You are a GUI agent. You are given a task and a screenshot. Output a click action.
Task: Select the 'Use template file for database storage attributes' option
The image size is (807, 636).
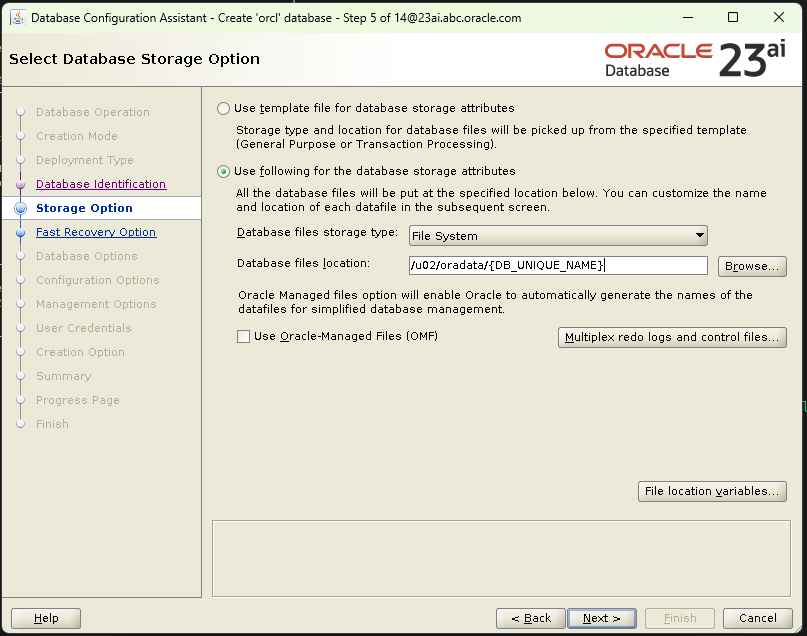[x=221, y=109]
